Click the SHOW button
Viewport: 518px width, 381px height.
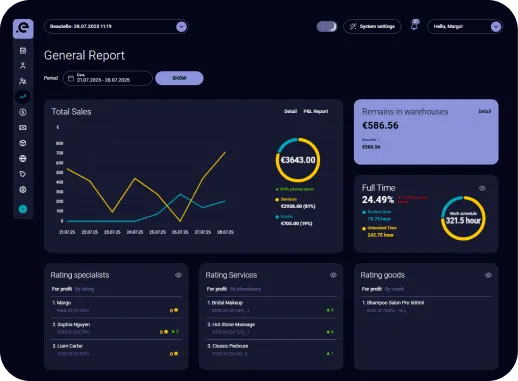179,78
